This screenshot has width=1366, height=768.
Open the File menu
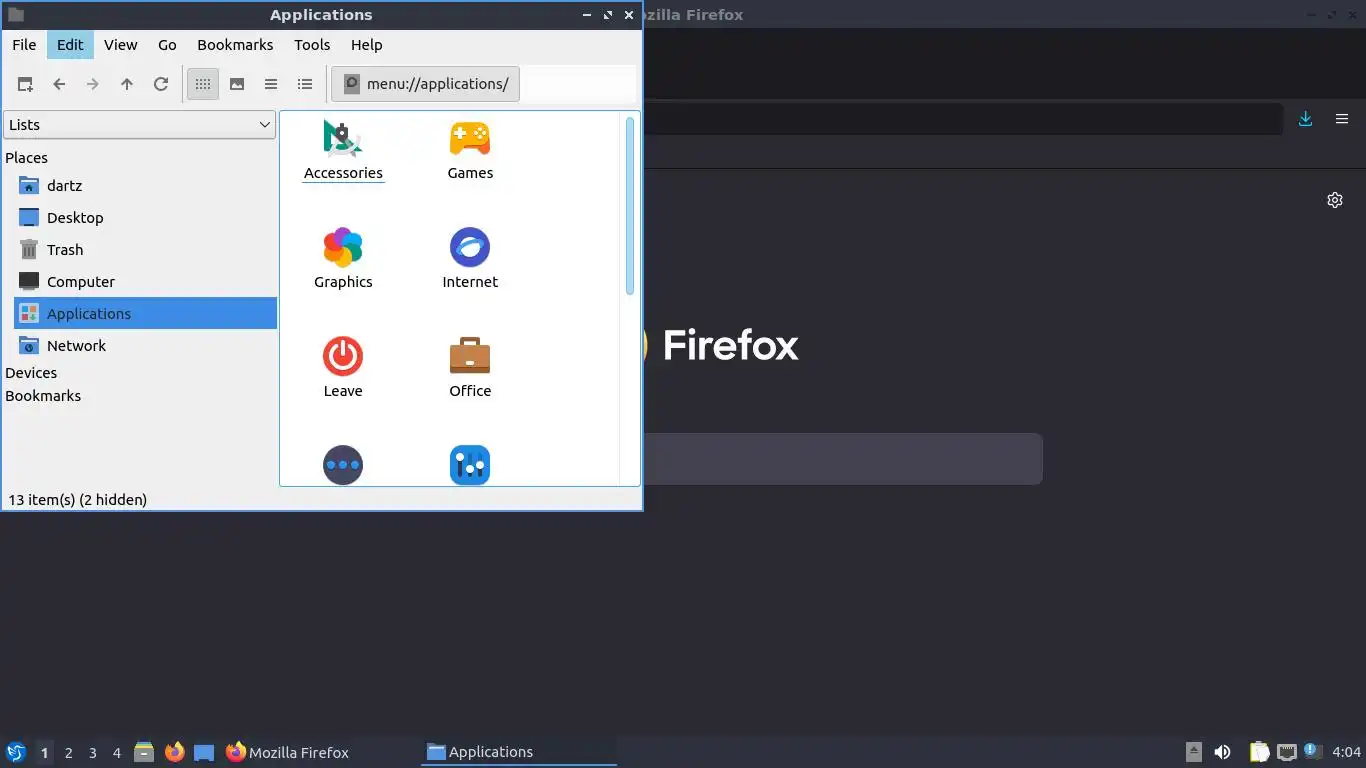click(x=24, y=45)
